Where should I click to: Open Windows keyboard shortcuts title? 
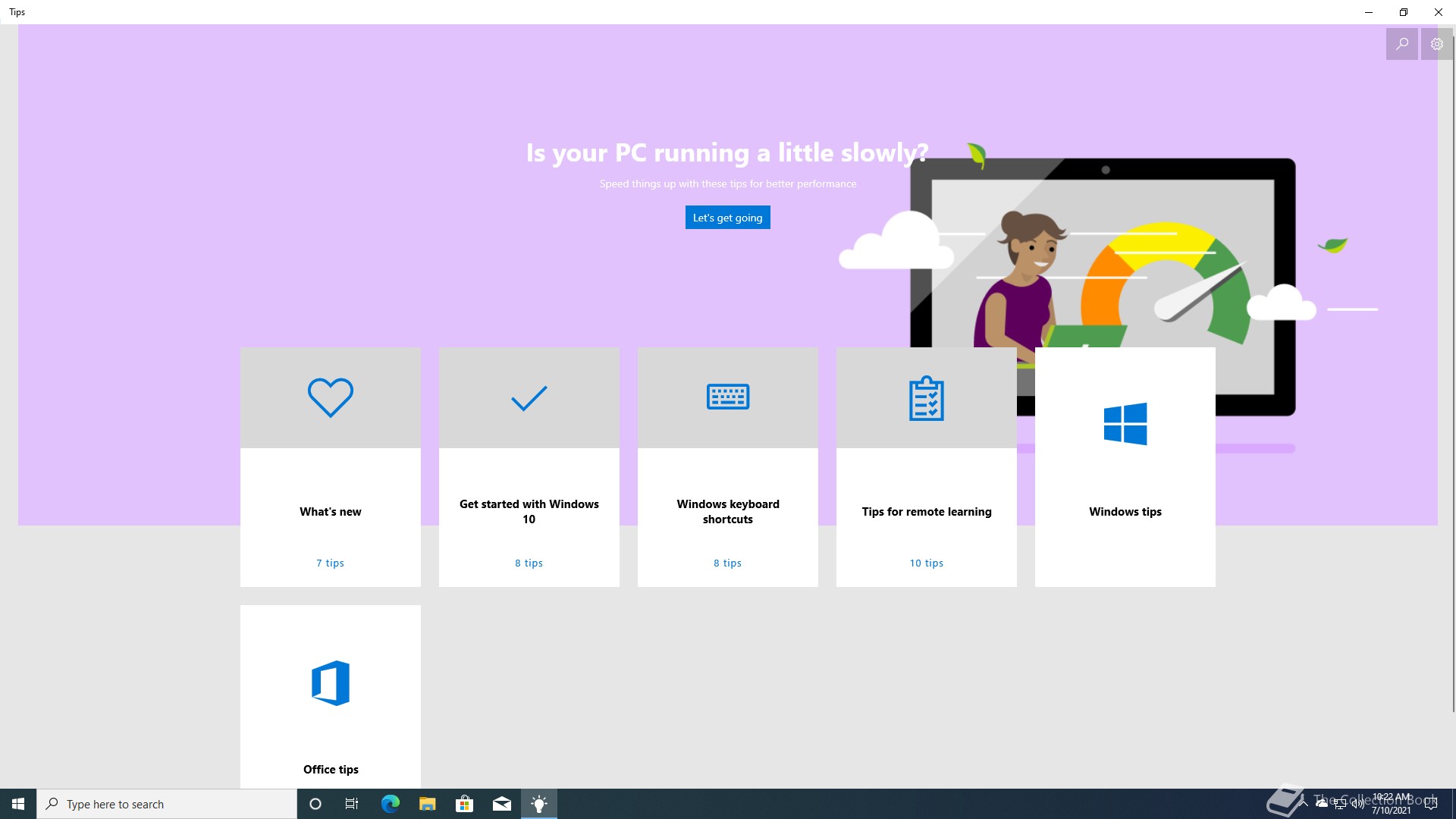(728, 512)
